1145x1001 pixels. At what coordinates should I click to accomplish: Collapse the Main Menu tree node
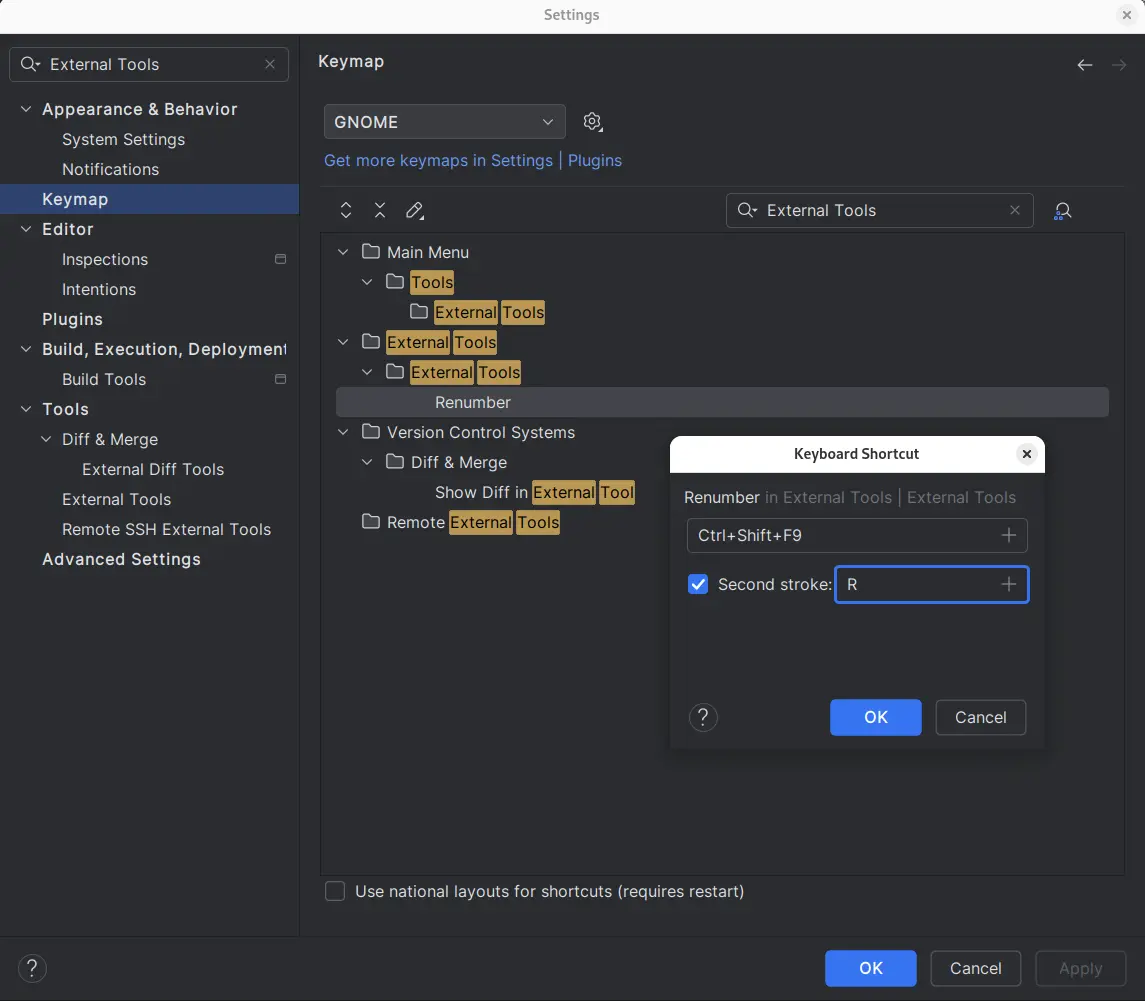[x=344, y=252]
